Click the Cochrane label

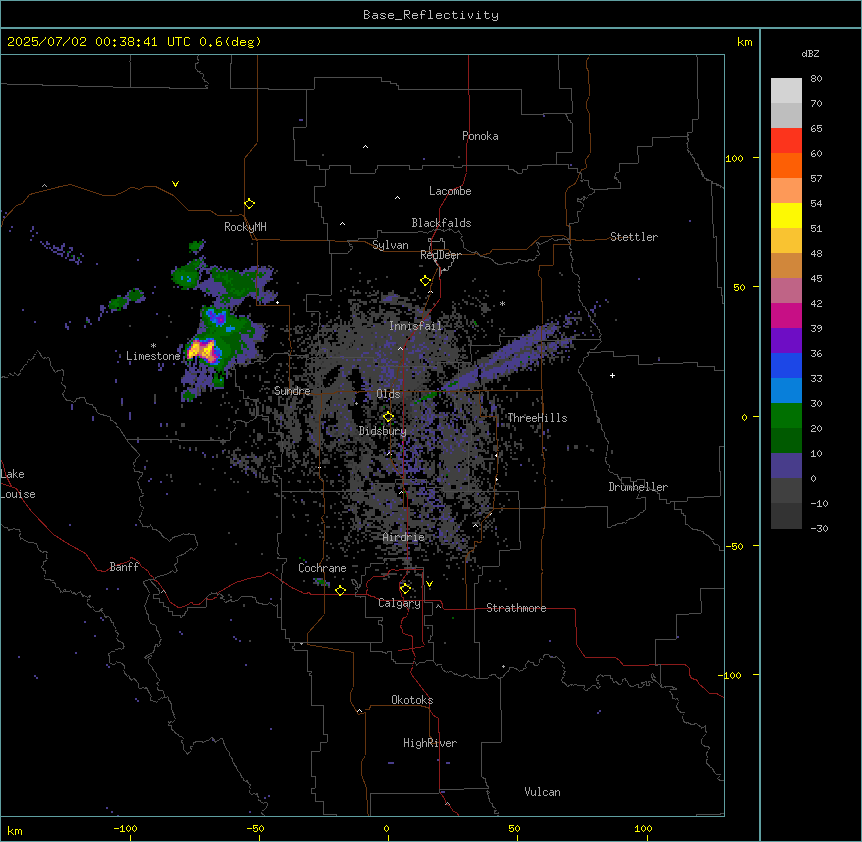322,568
